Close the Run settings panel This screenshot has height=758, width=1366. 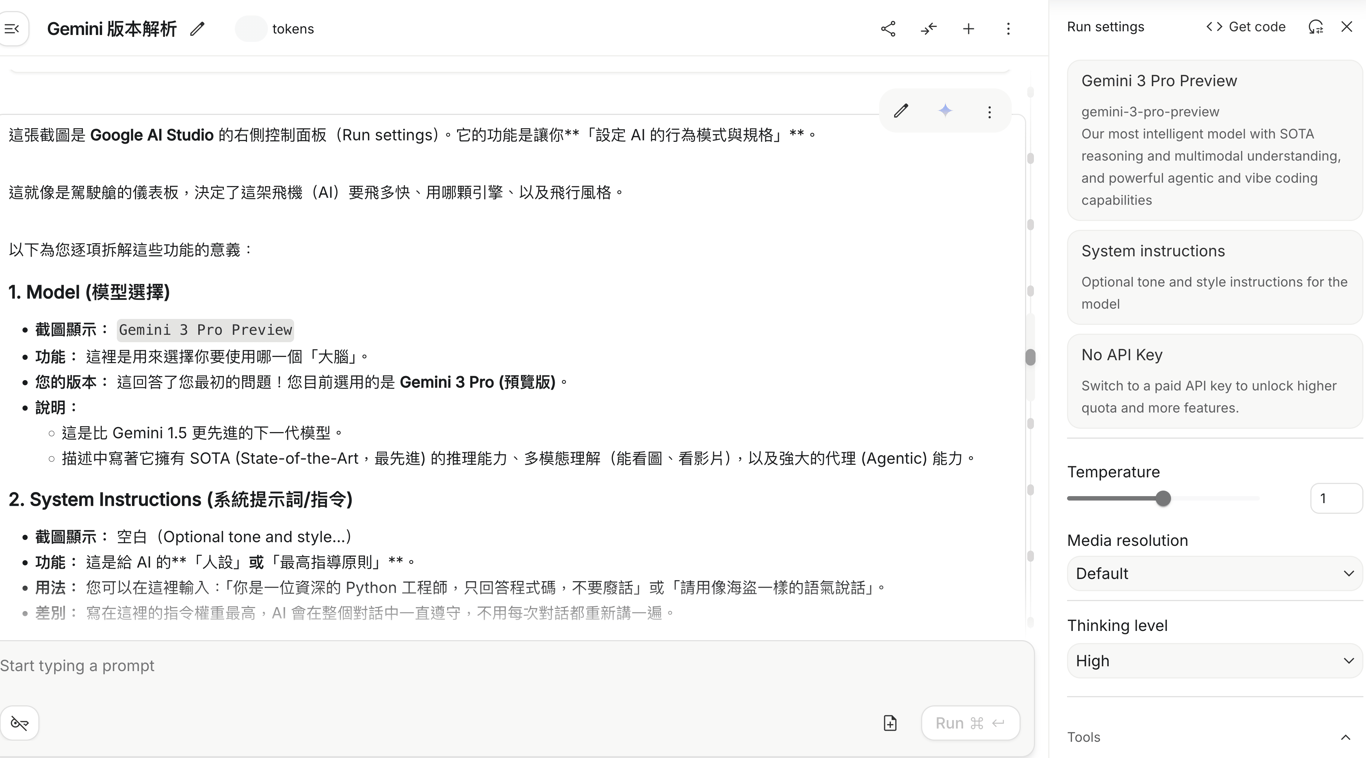1347,27
